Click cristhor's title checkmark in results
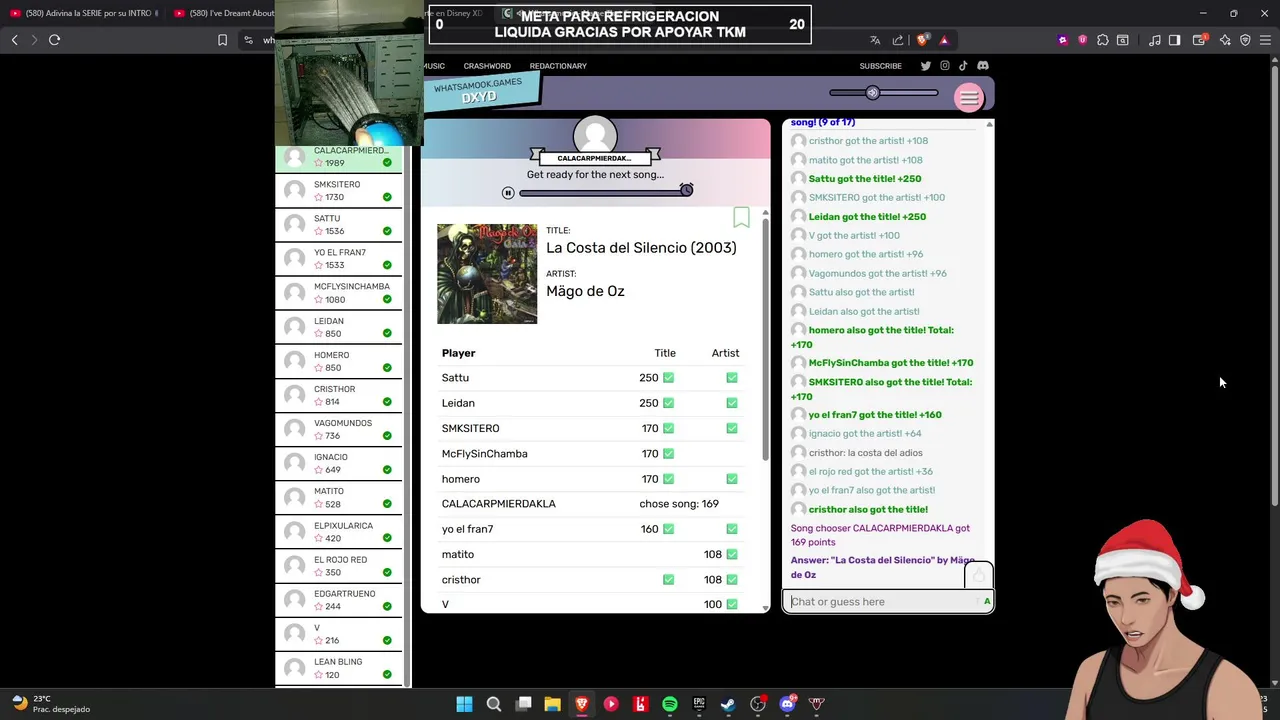 click(x=668, y=580)
